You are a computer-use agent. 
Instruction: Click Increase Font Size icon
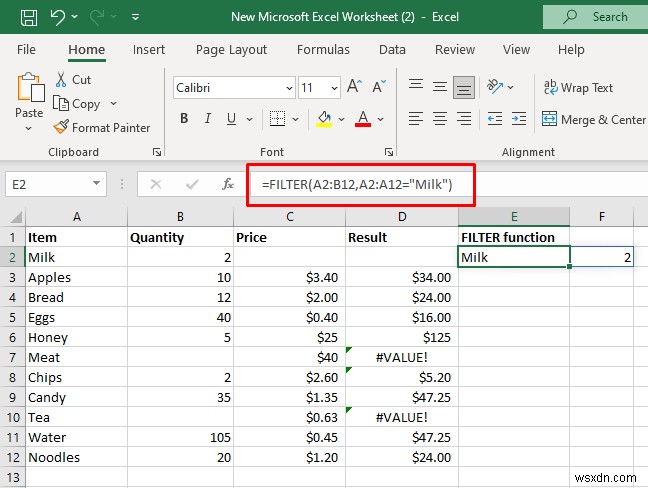[354, 86]
